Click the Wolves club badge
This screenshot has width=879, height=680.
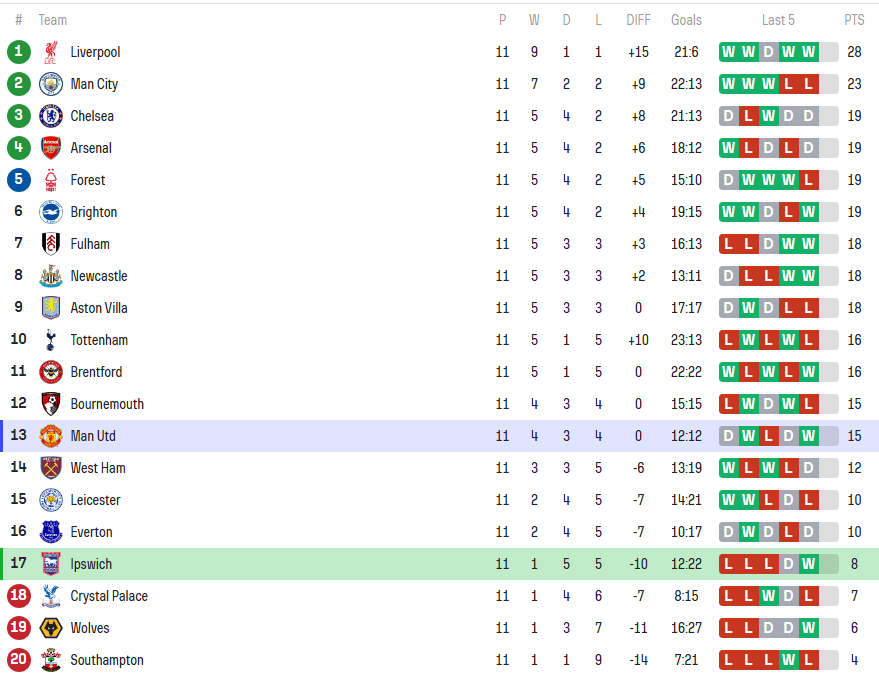click(50, 628)
